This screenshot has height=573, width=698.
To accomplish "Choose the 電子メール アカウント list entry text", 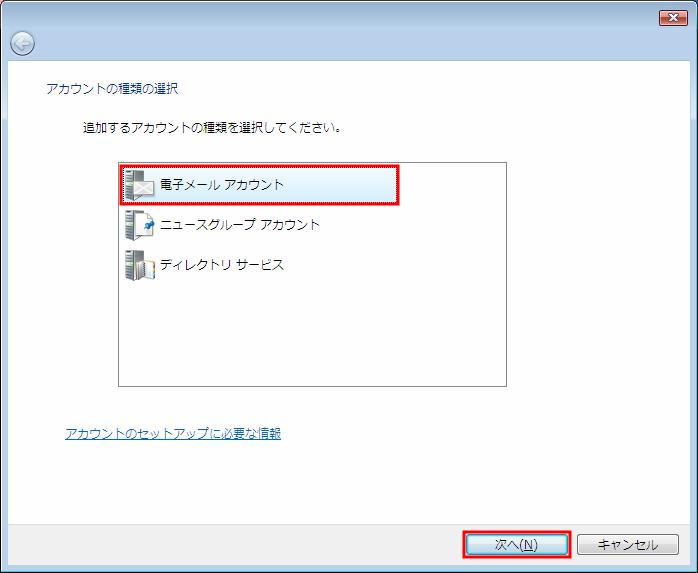I will pyautogui.click(x=222, y=185).
